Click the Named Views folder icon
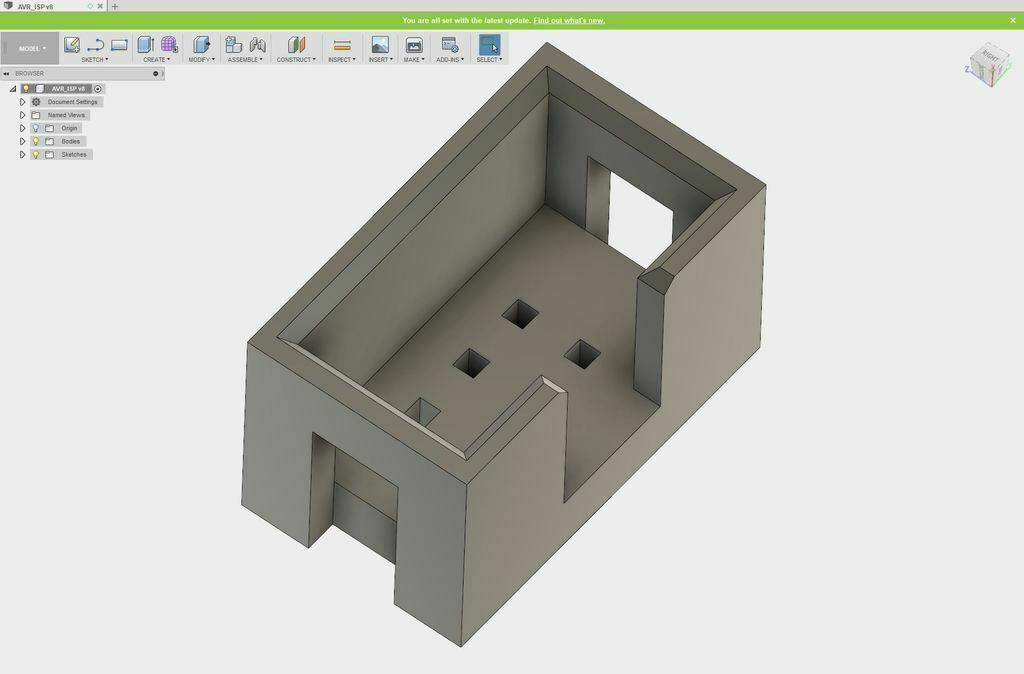 tap(36, 115)
